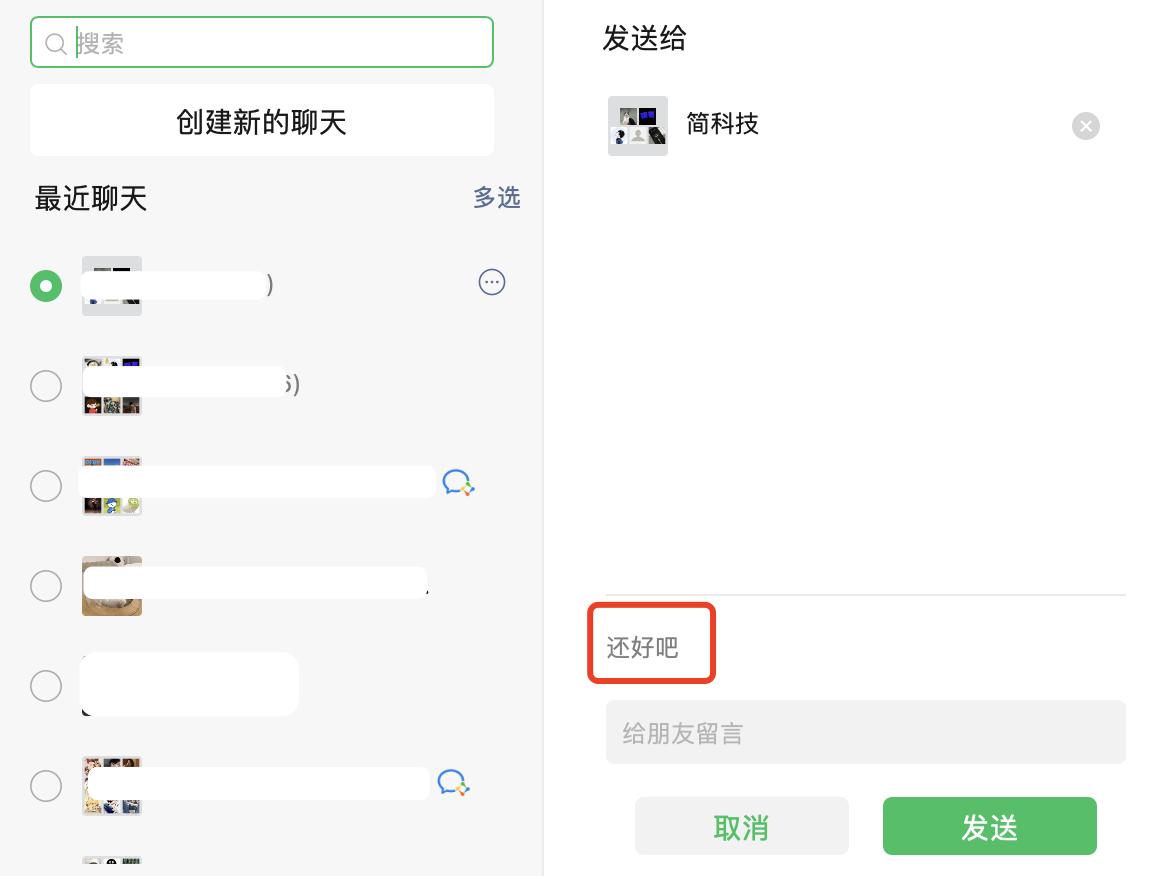Viewport: 1166px width, 876px height.
Task: Click the green 发送 send button
Action: click(990, 826)
